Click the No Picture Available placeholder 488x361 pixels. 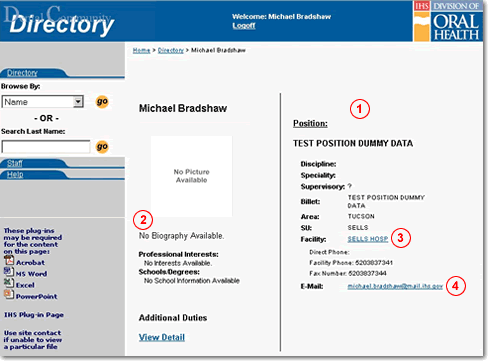click(x=191, y=176)
